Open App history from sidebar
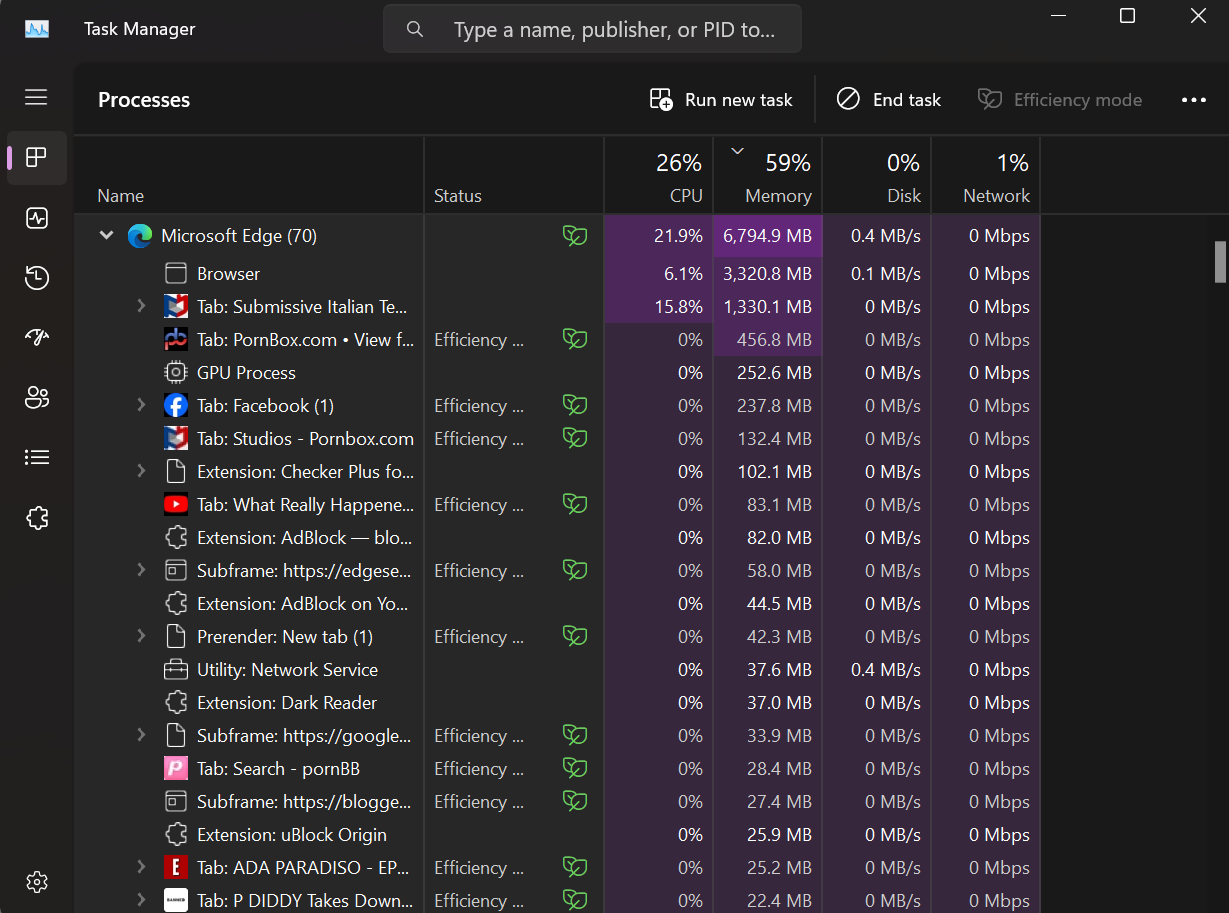This screenshot has height=913, width=1229. tap(37, 278)
